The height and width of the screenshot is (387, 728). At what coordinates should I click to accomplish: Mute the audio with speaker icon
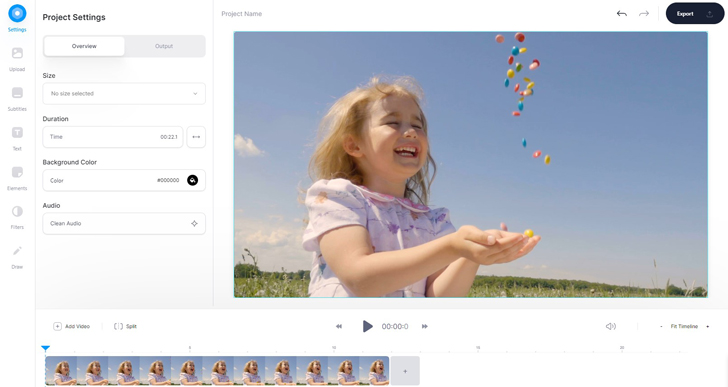tap(611, 326)
